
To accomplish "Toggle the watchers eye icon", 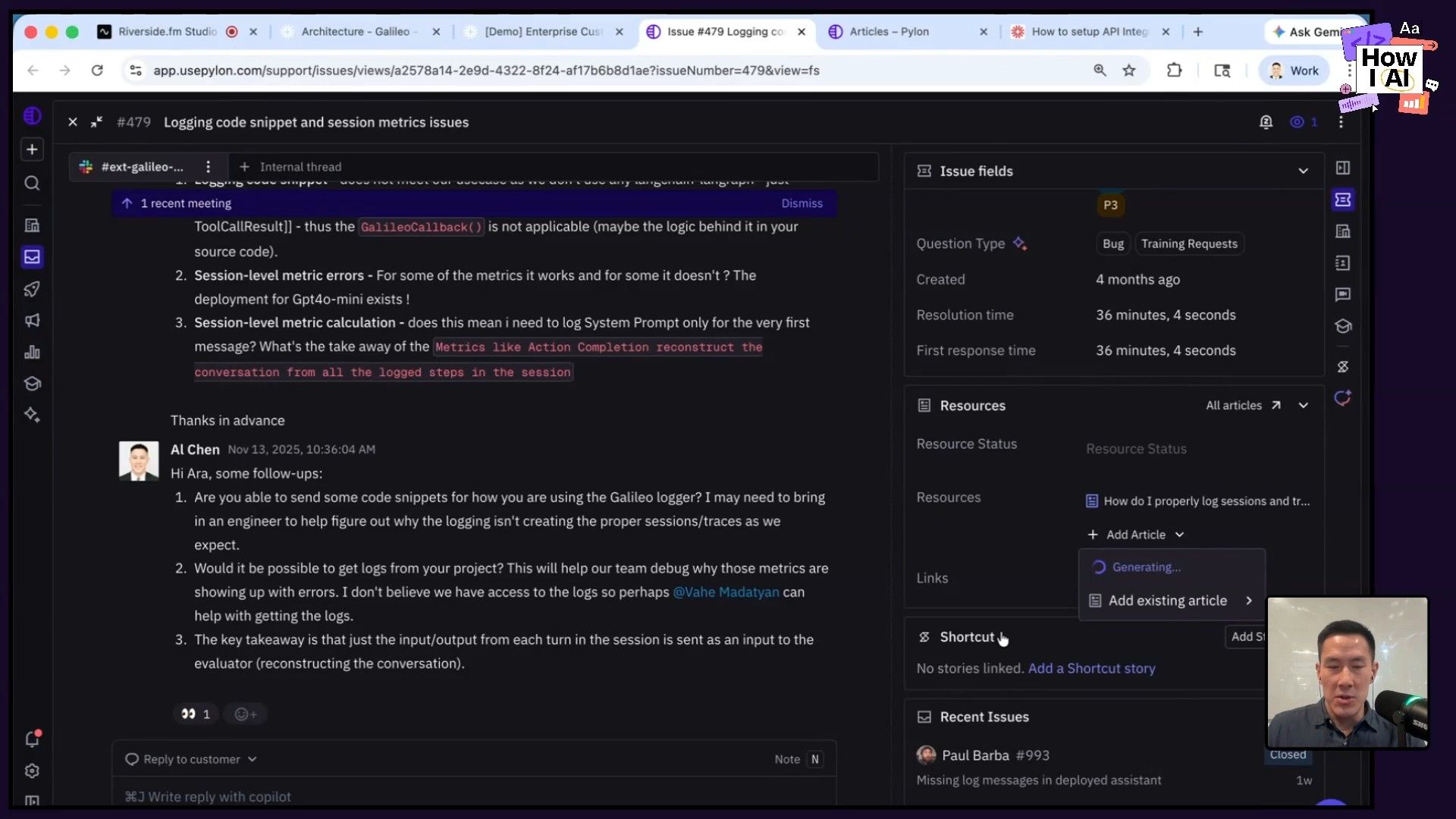I will (x=1298, y=122).
